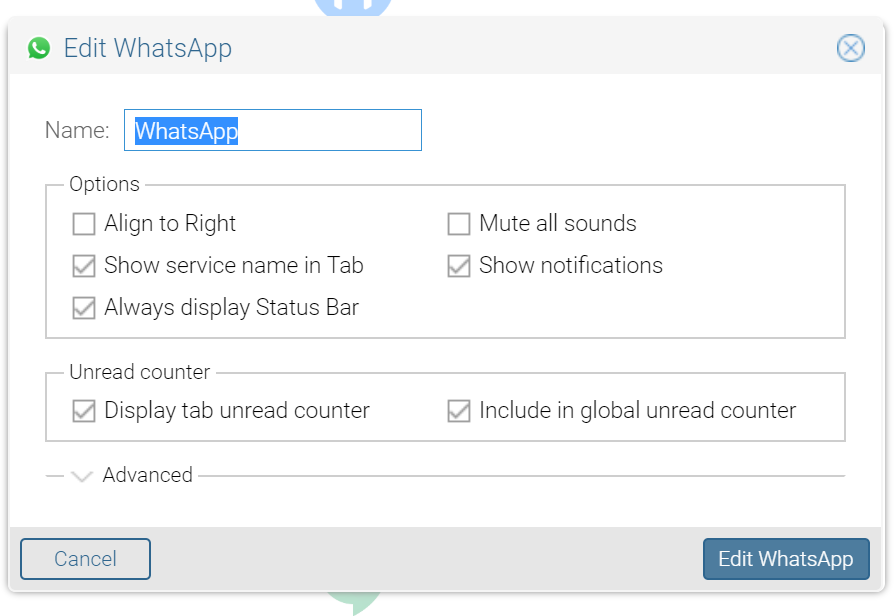Toggle Display tab unread counter
The width and height of the screenshot is (896, 616).
coord(84,411)
